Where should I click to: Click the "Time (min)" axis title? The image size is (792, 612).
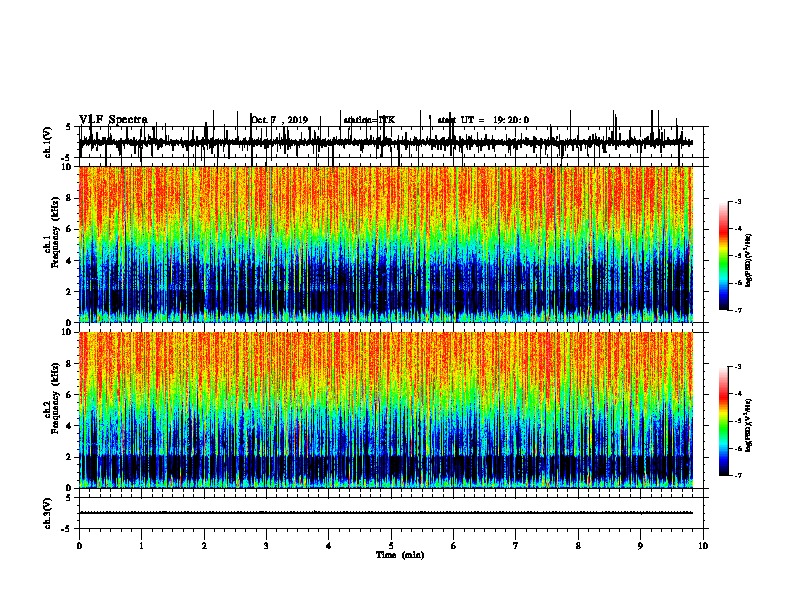click(400, 554)
